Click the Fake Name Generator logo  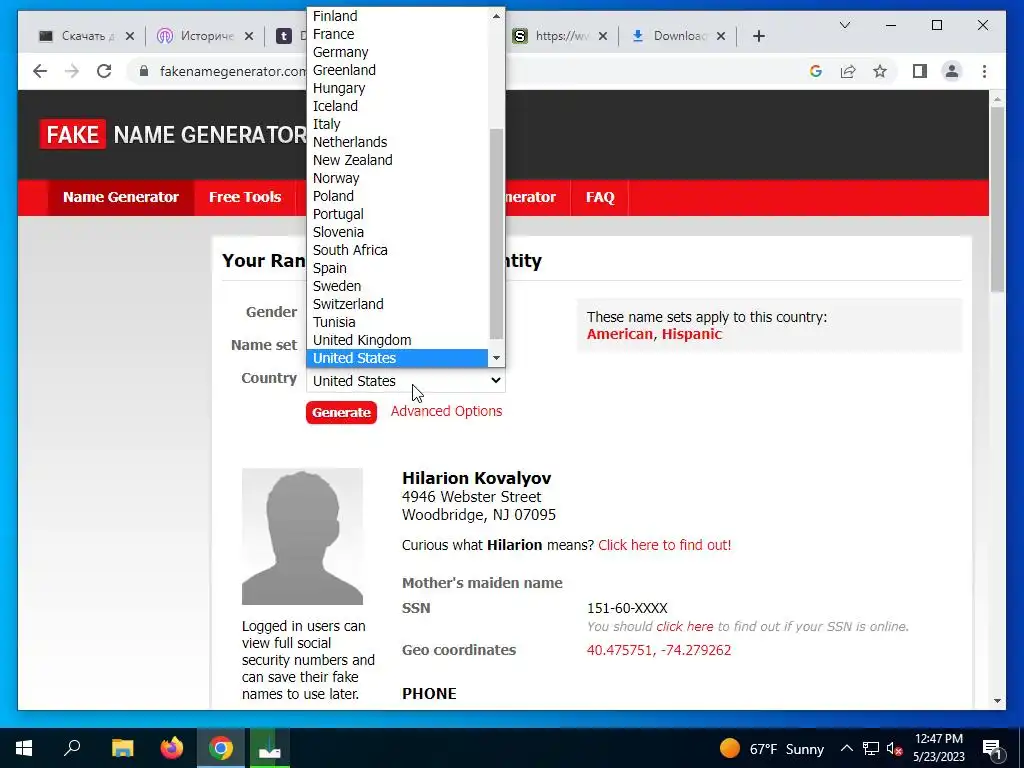point(172,135)
